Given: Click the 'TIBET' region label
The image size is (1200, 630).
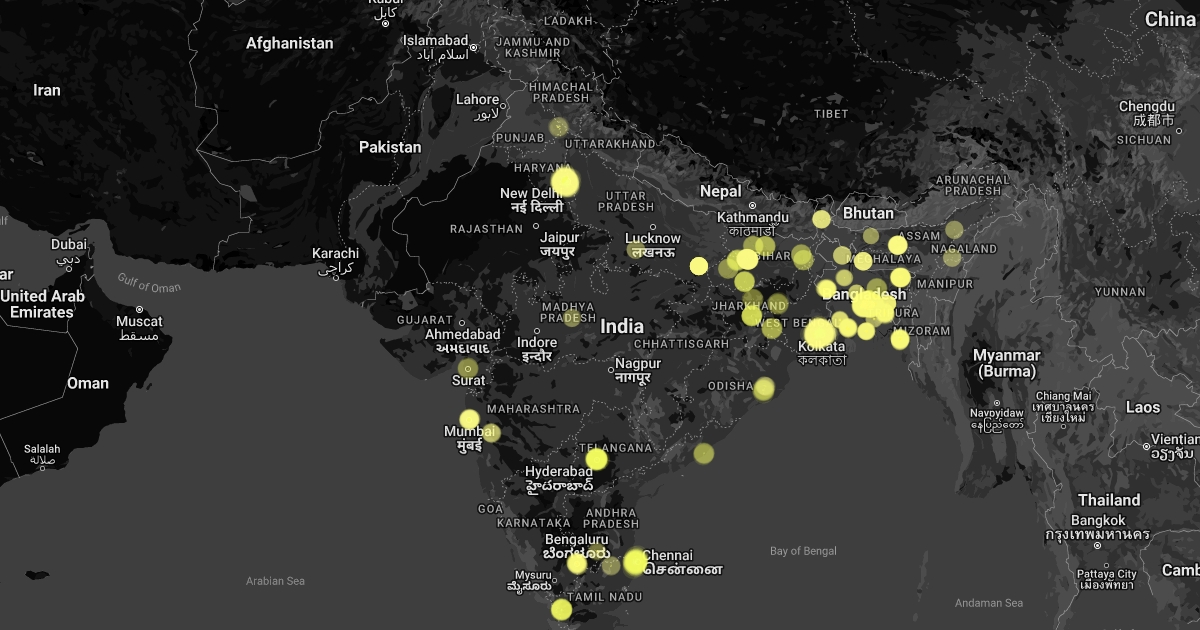Looking at the screenshot, I should [x=830, y=114].
